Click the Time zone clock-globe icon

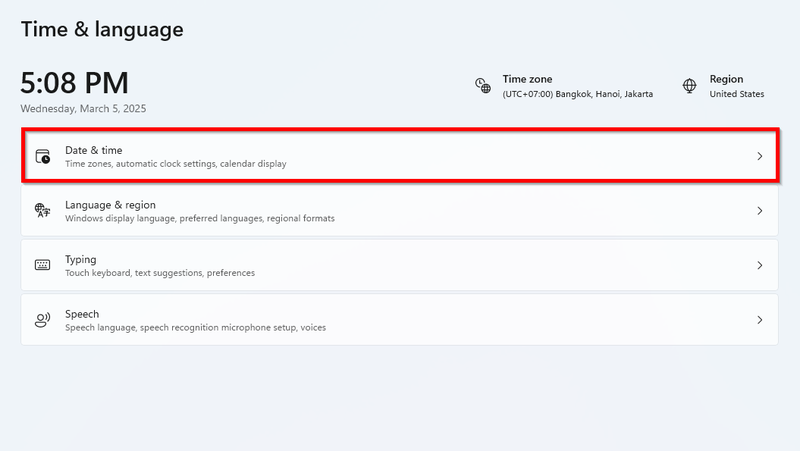point(483,85)
